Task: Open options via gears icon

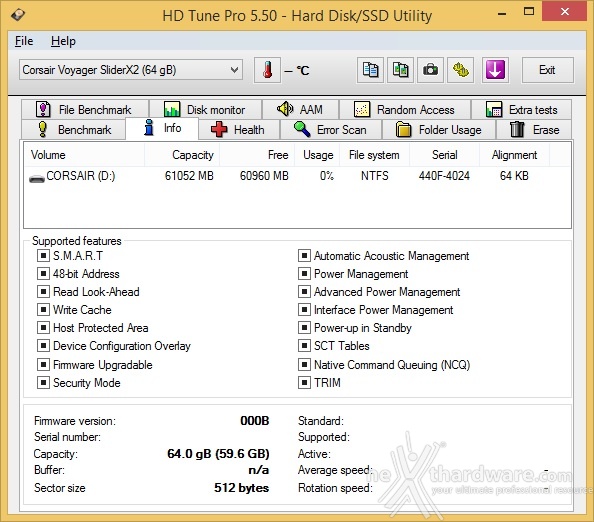Action: pyautogui.click(x=461, y=70)
